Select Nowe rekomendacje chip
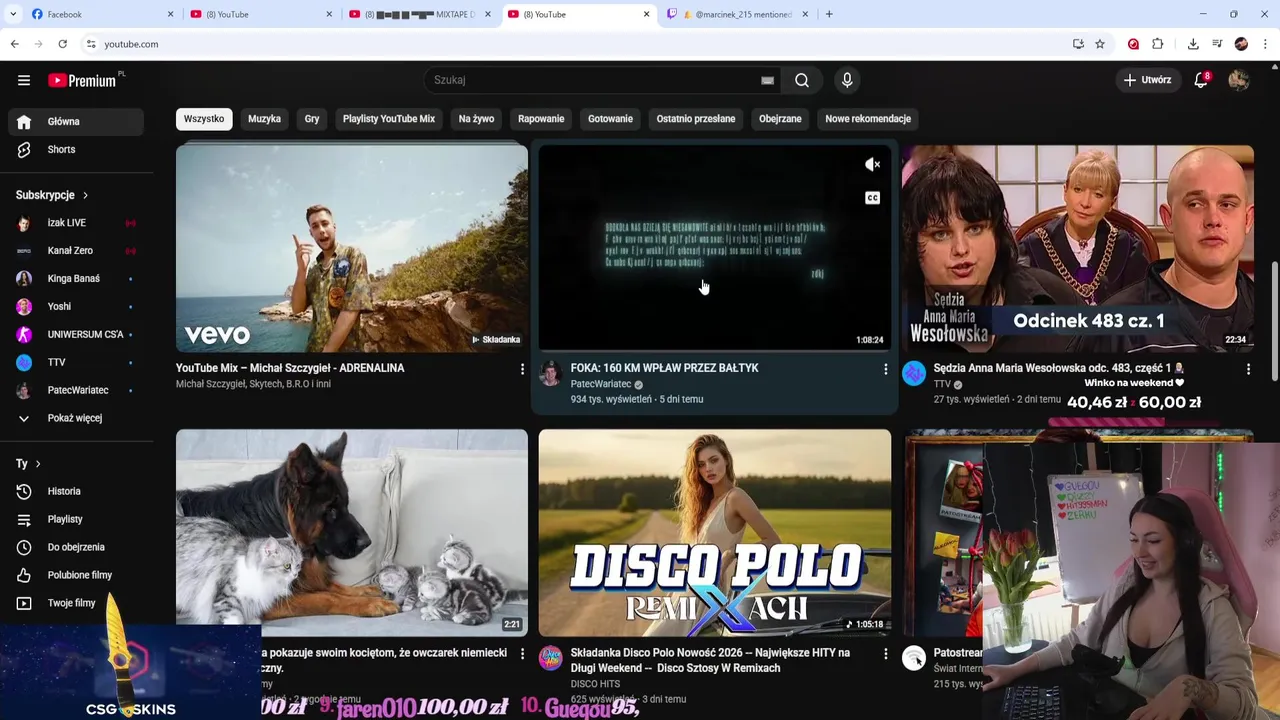1280x720 pixels. (x=868, y=118)
